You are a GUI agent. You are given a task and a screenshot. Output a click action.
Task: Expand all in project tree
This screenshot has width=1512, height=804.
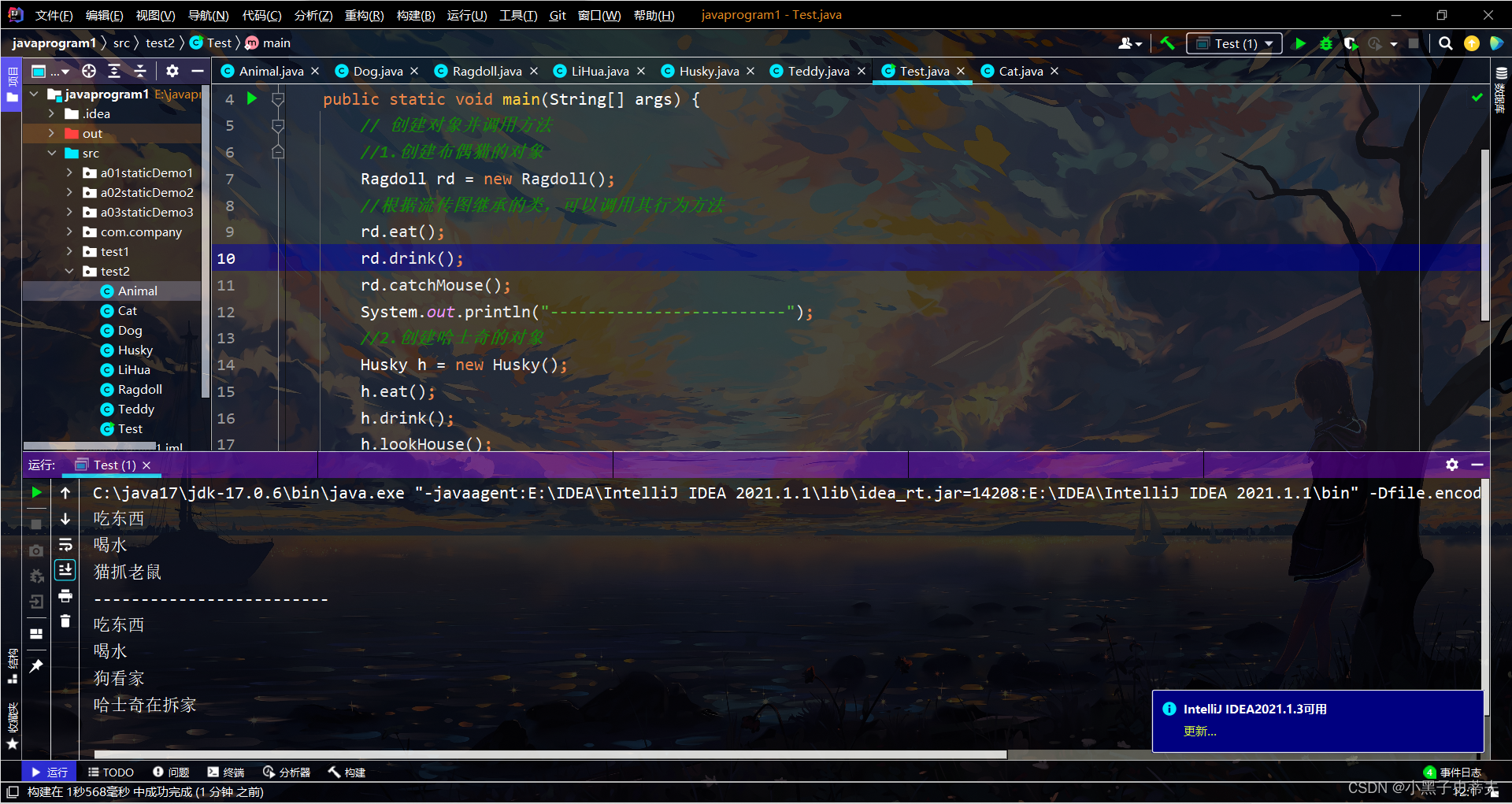[114, 71]
